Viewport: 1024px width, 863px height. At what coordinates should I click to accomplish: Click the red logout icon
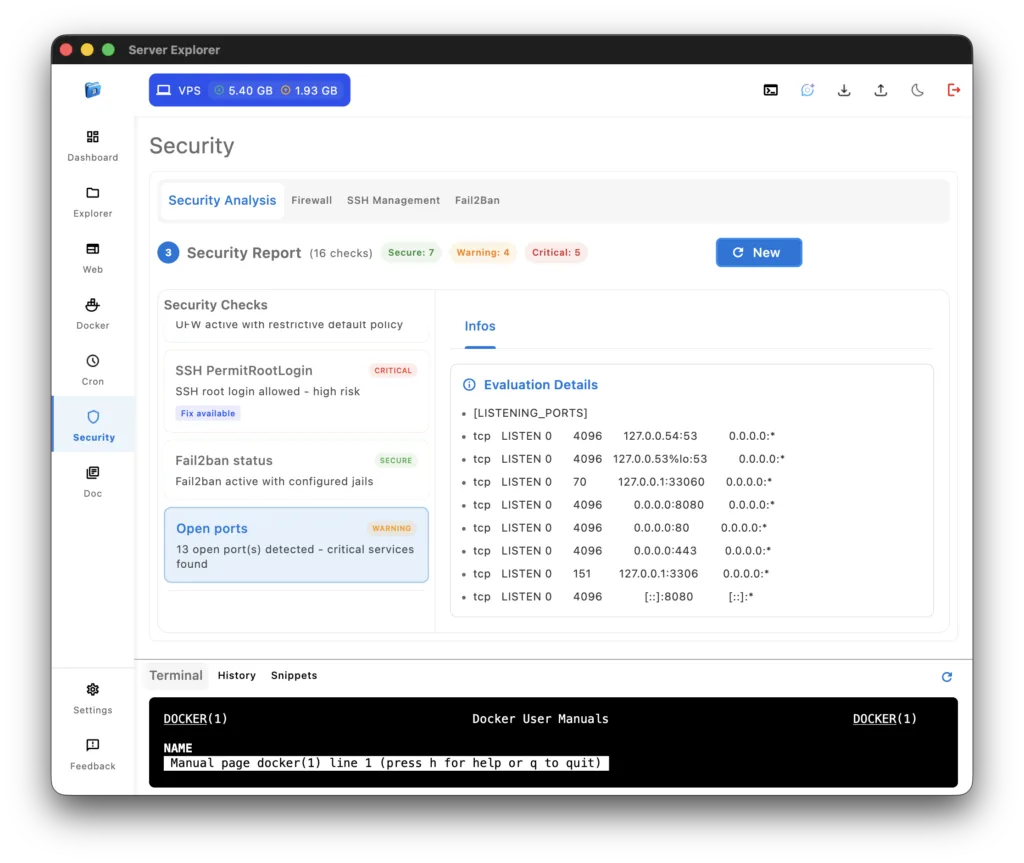coord(954,90)
